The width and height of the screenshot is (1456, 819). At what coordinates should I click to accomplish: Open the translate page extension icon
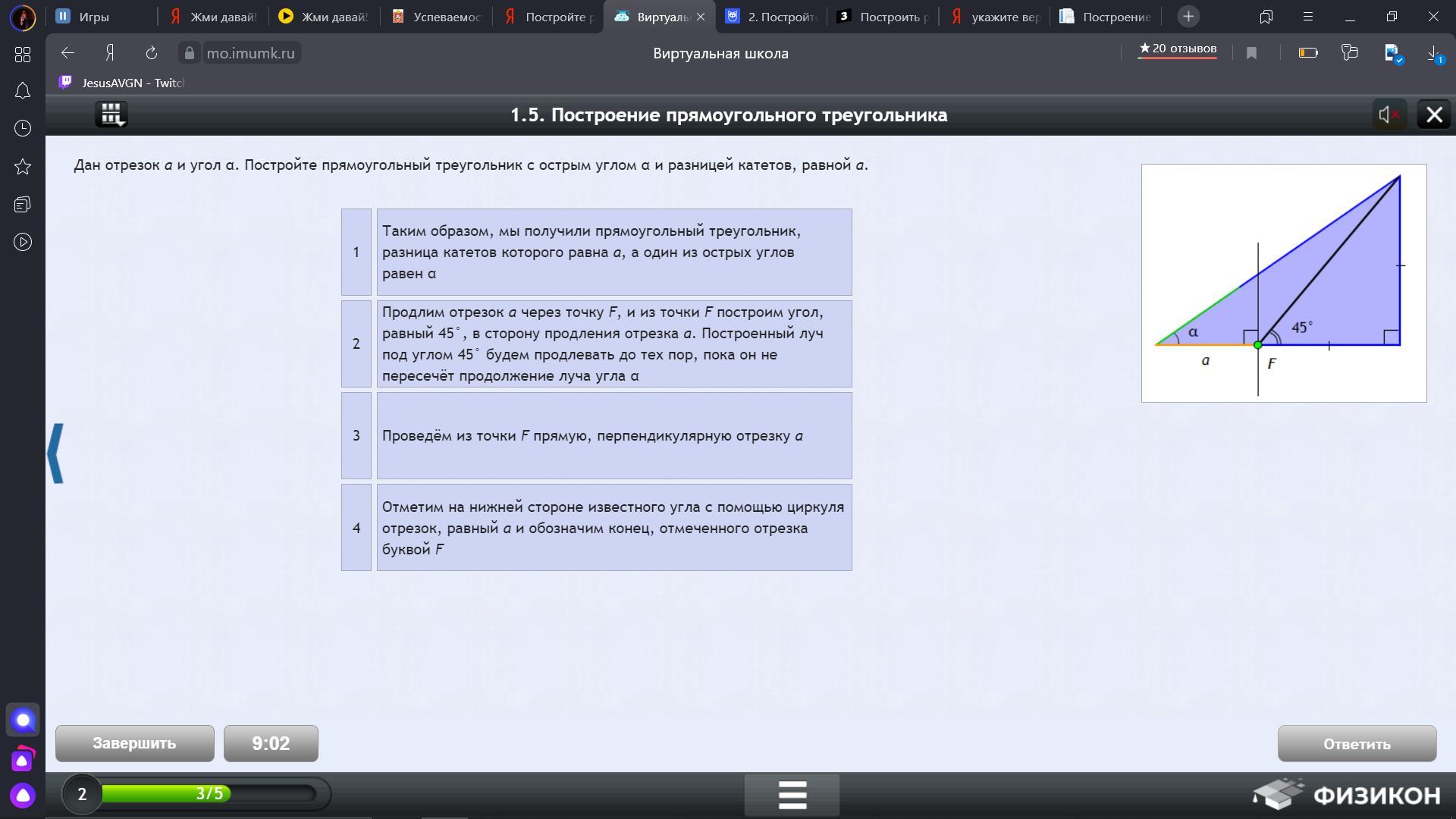pyautogui.click(x=1350, y=52)
